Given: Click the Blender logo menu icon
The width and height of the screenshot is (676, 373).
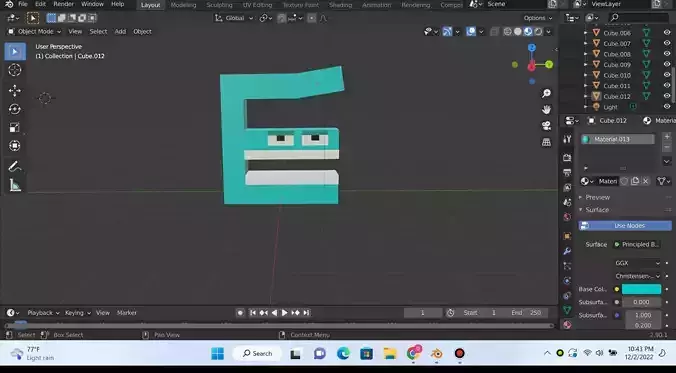Looking at the screenshot, I should tap(9, 4).
